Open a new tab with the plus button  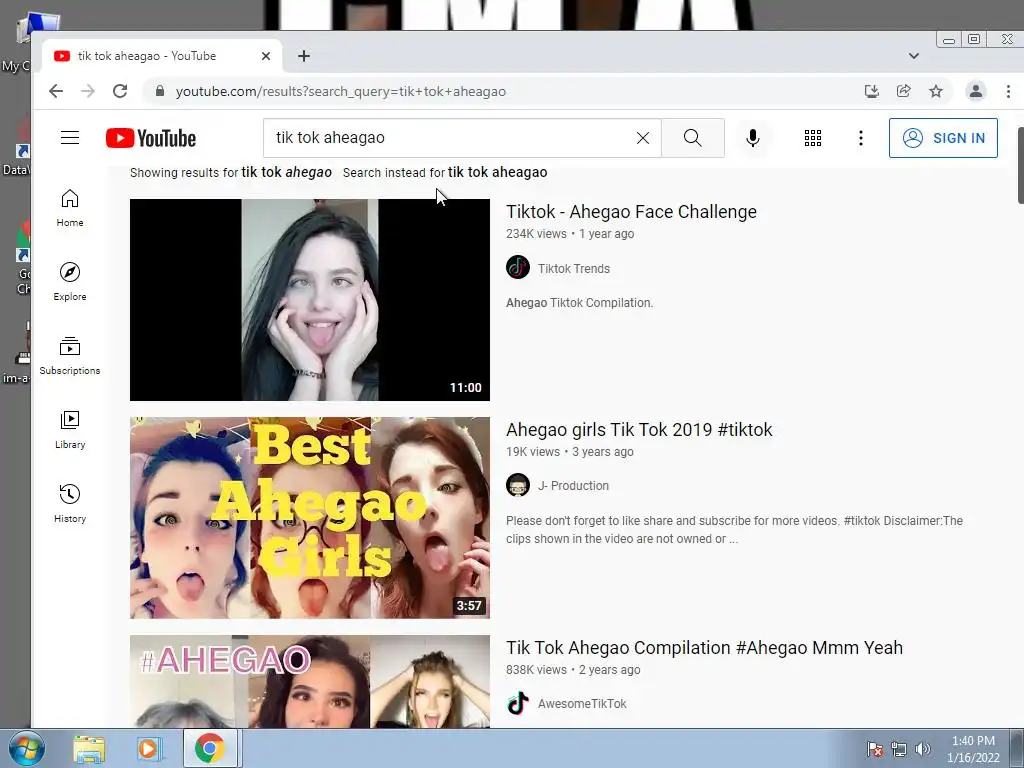[304, 56]
